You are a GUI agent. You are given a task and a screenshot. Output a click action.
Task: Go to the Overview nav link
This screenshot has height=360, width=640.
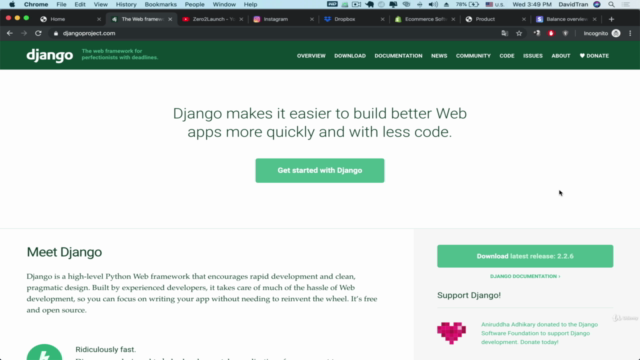[x=311, y=56]
